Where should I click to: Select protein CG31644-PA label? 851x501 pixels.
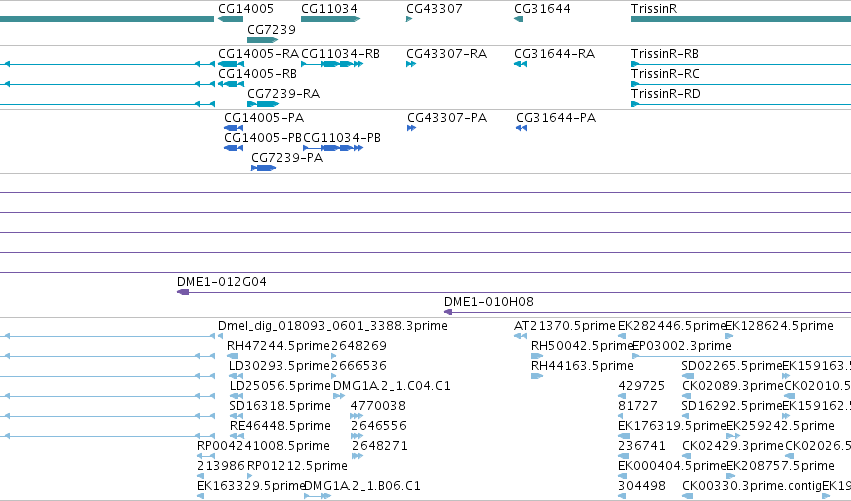click(x=556, y=118)
